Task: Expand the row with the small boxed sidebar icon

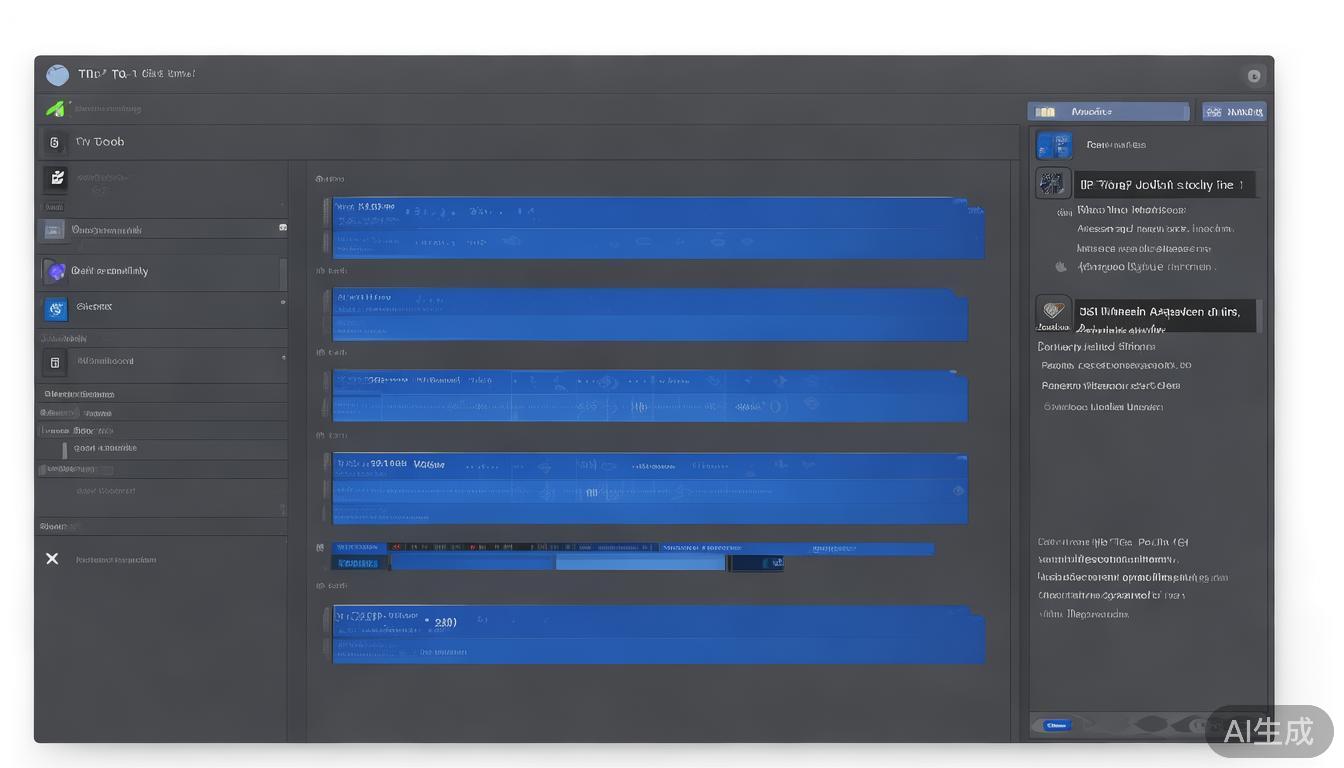Action: [x=55, y=362]
